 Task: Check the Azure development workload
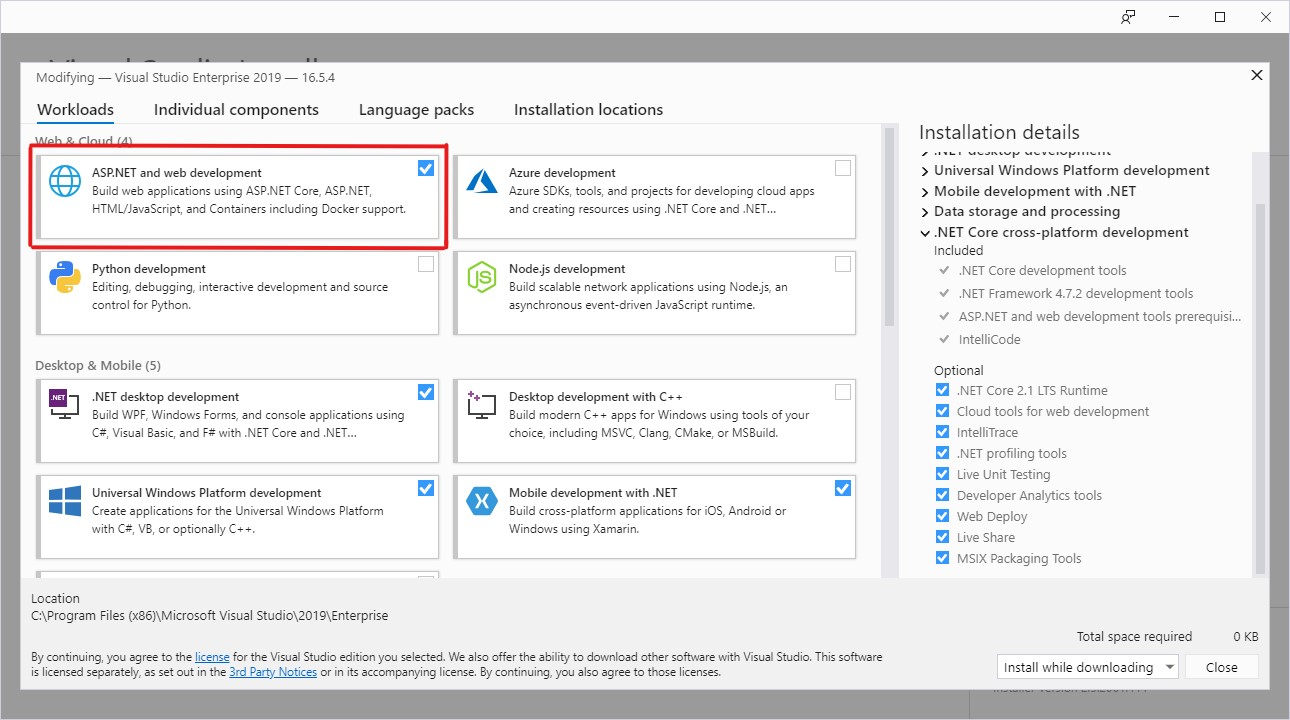(843, 168)
